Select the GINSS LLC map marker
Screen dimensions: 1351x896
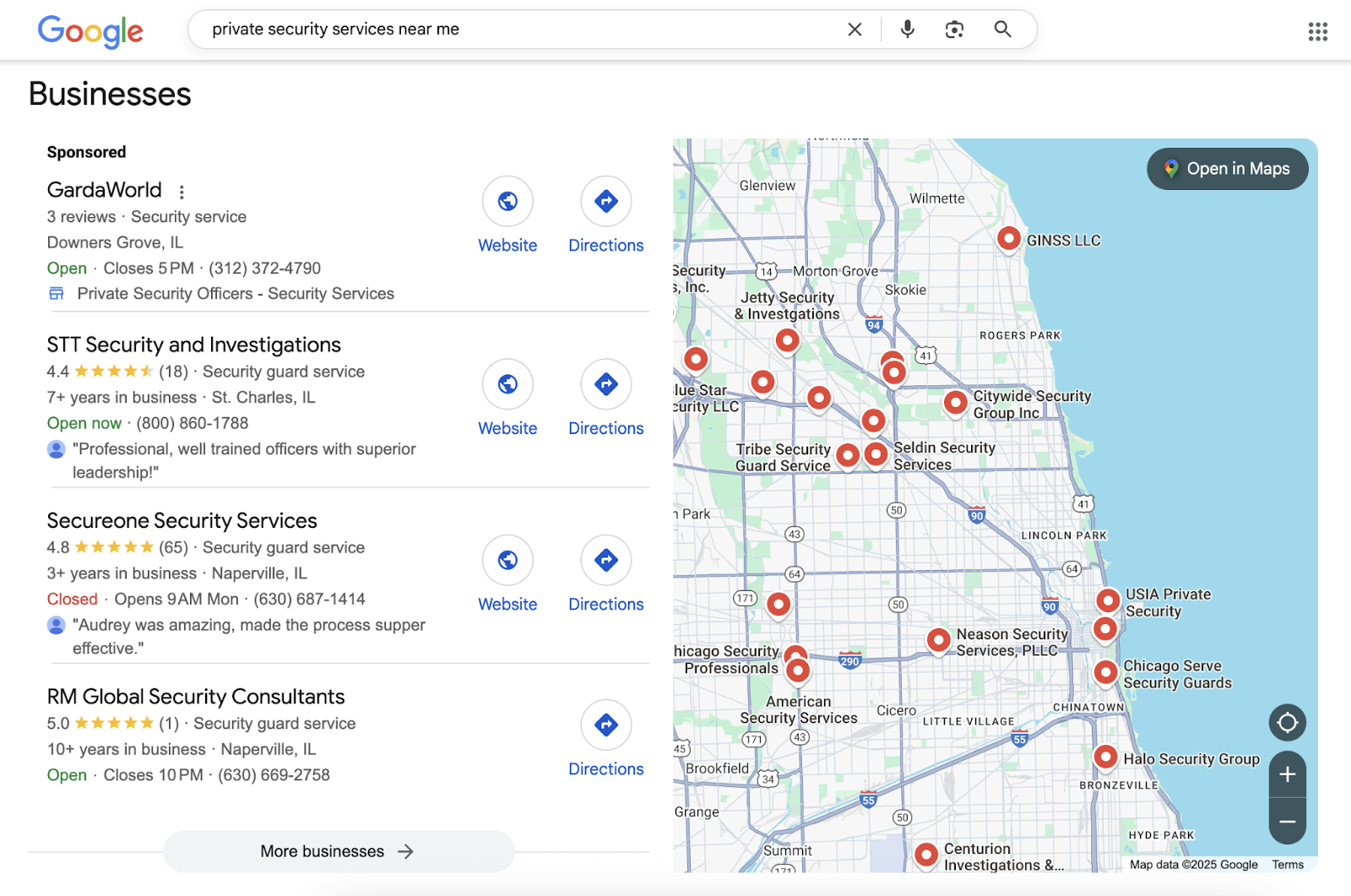1008,239
